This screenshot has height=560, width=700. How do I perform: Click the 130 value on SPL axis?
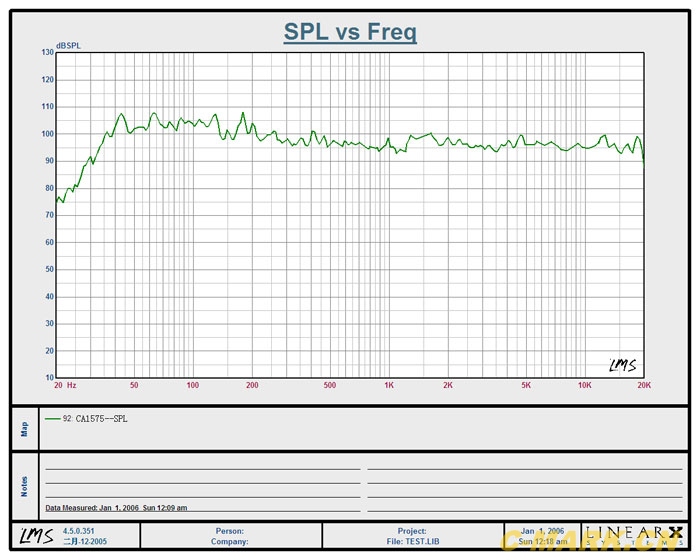point(48,52)
